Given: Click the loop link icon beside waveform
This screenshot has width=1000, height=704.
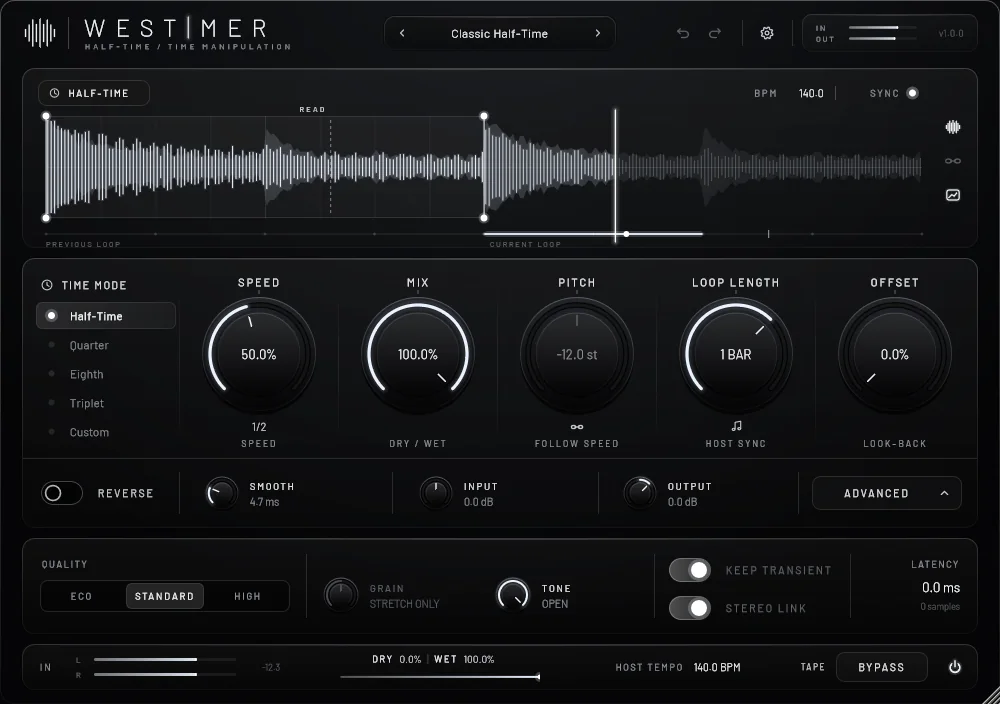Looking at the screenshot, I should (952, 161).
